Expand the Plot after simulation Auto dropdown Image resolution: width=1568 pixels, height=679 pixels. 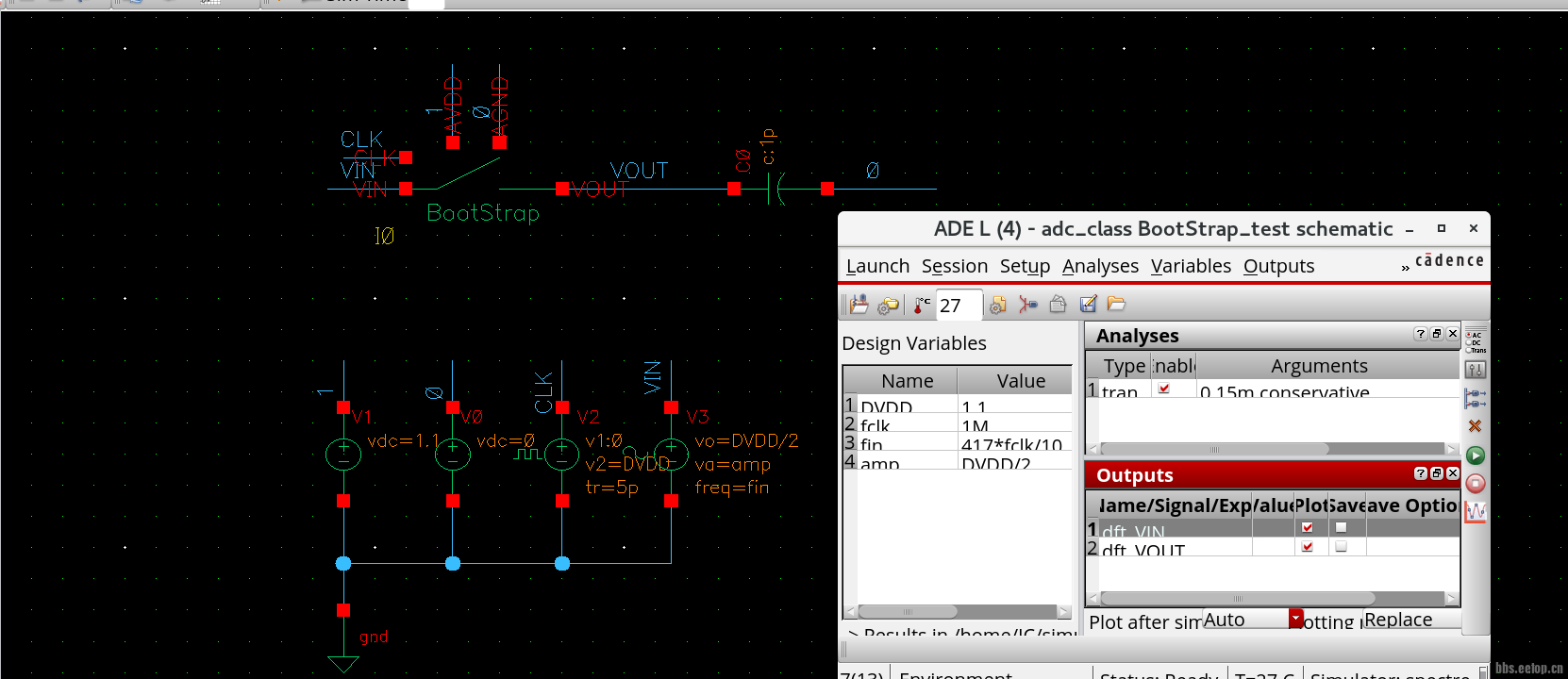[1295, 619]
